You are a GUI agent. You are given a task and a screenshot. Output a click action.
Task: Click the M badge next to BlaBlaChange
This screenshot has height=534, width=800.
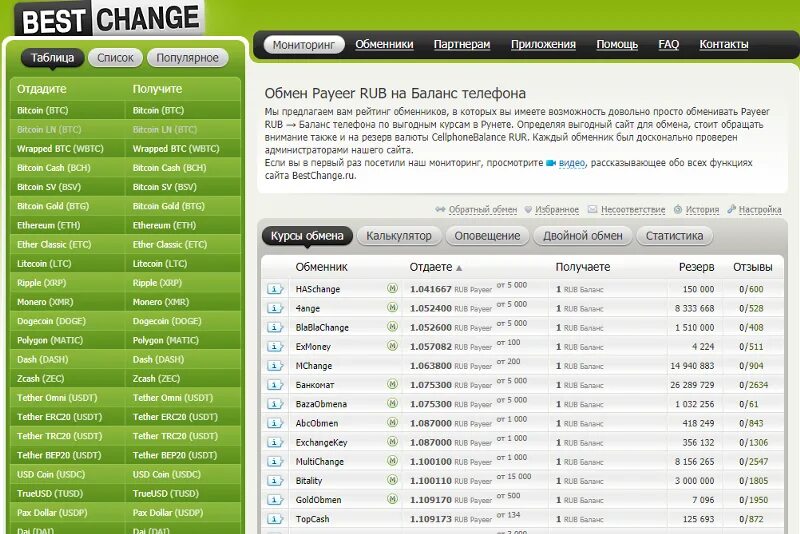(x=392, y=326)
